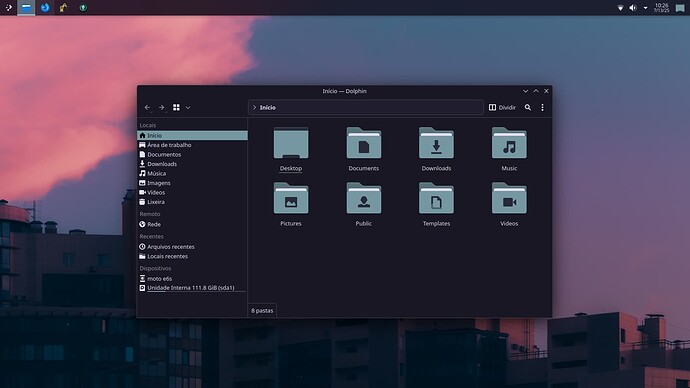
Task: Switch to icons view mode
Action: 176,107
